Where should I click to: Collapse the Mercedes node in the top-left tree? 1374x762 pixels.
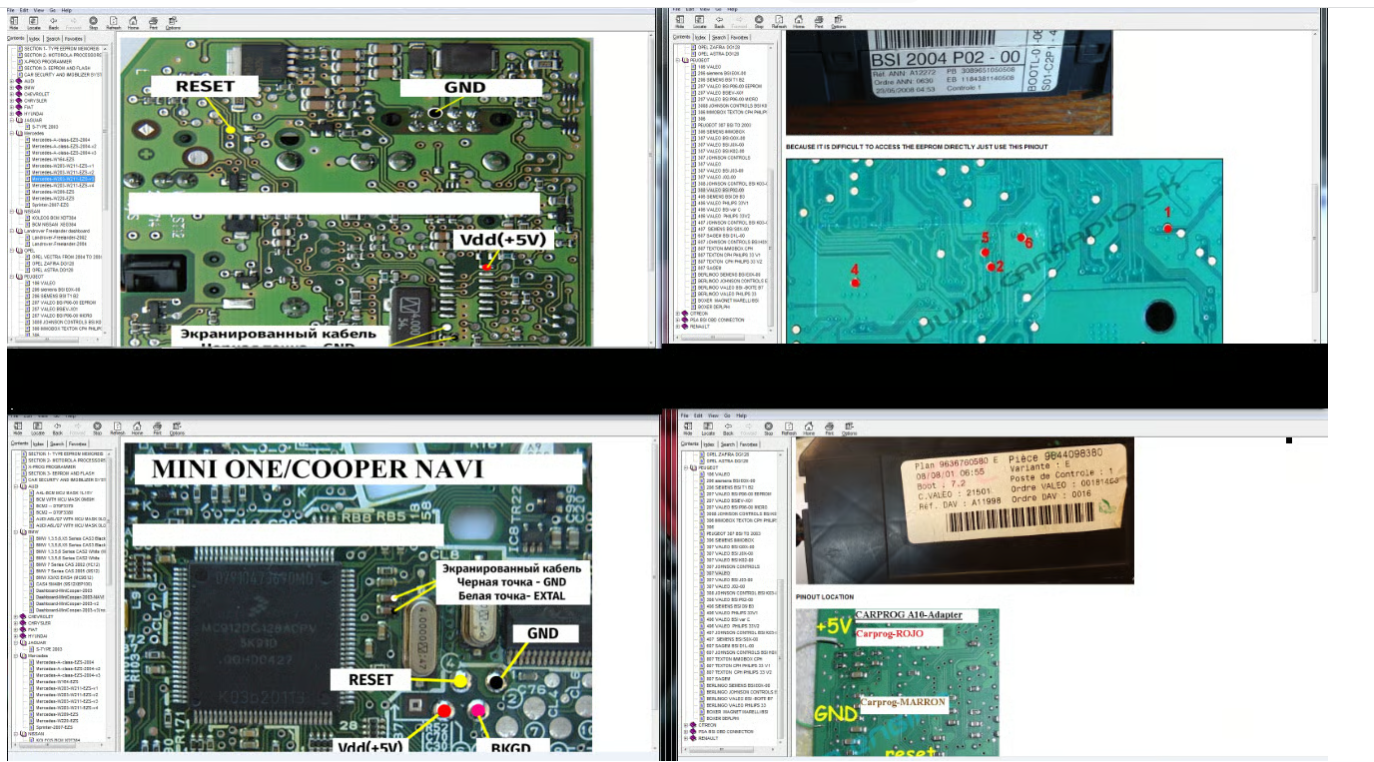coord(11,133)
